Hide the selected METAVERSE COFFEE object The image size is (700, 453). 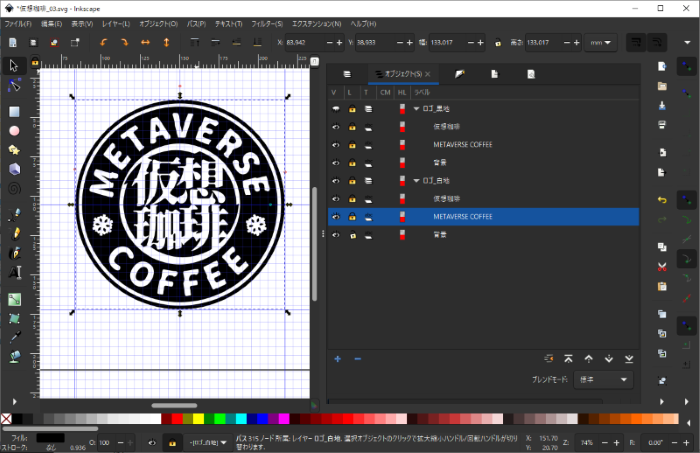pos(336,217)
